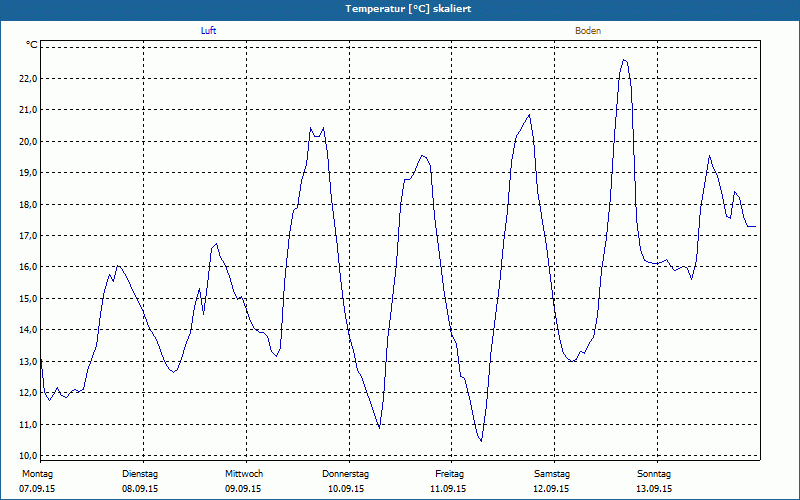Select the 14,0 y-axis label

coord(28,330)
